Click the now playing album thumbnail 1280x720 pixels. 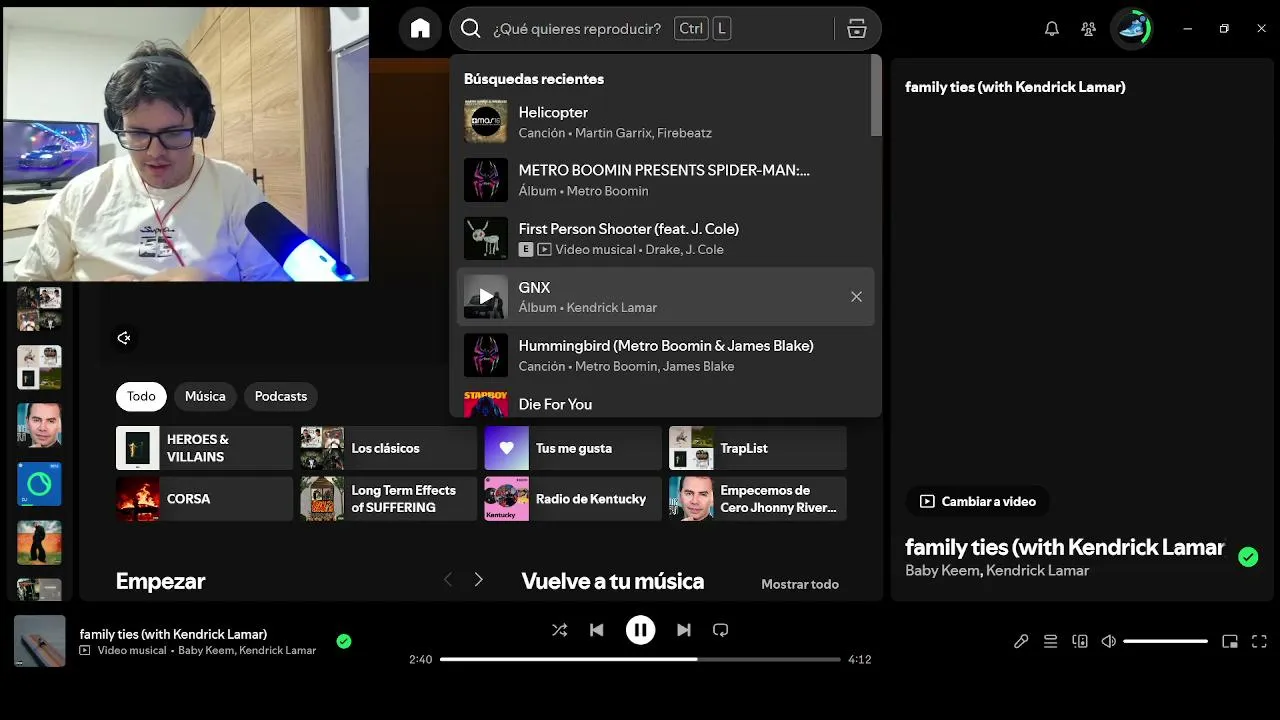tap(40, 641)
